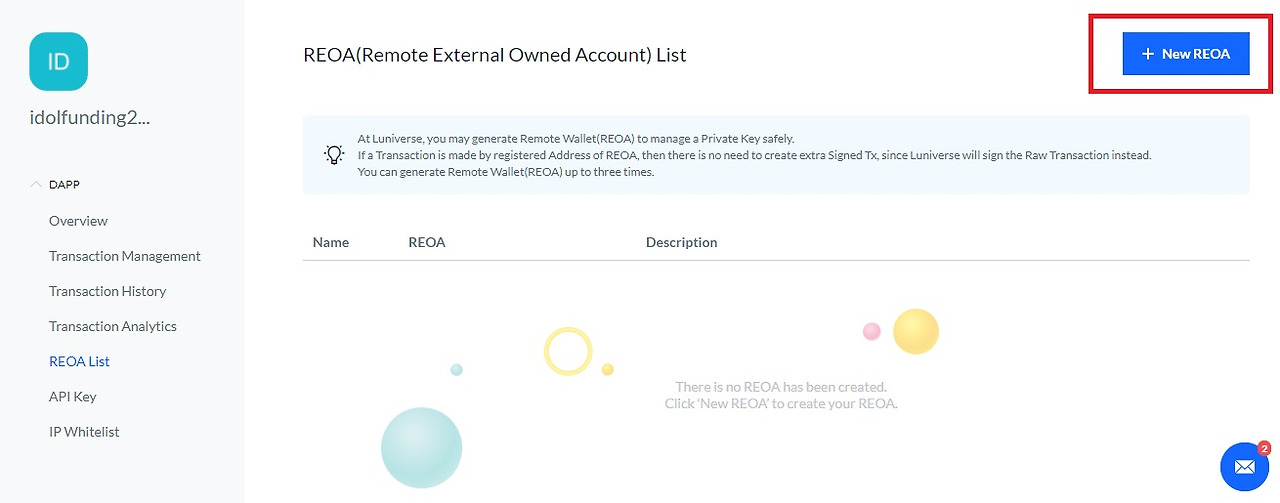Click the Description column header
Image resolution: width=1280 pixels, height=503 pixels.
click(x=681, y=242)
